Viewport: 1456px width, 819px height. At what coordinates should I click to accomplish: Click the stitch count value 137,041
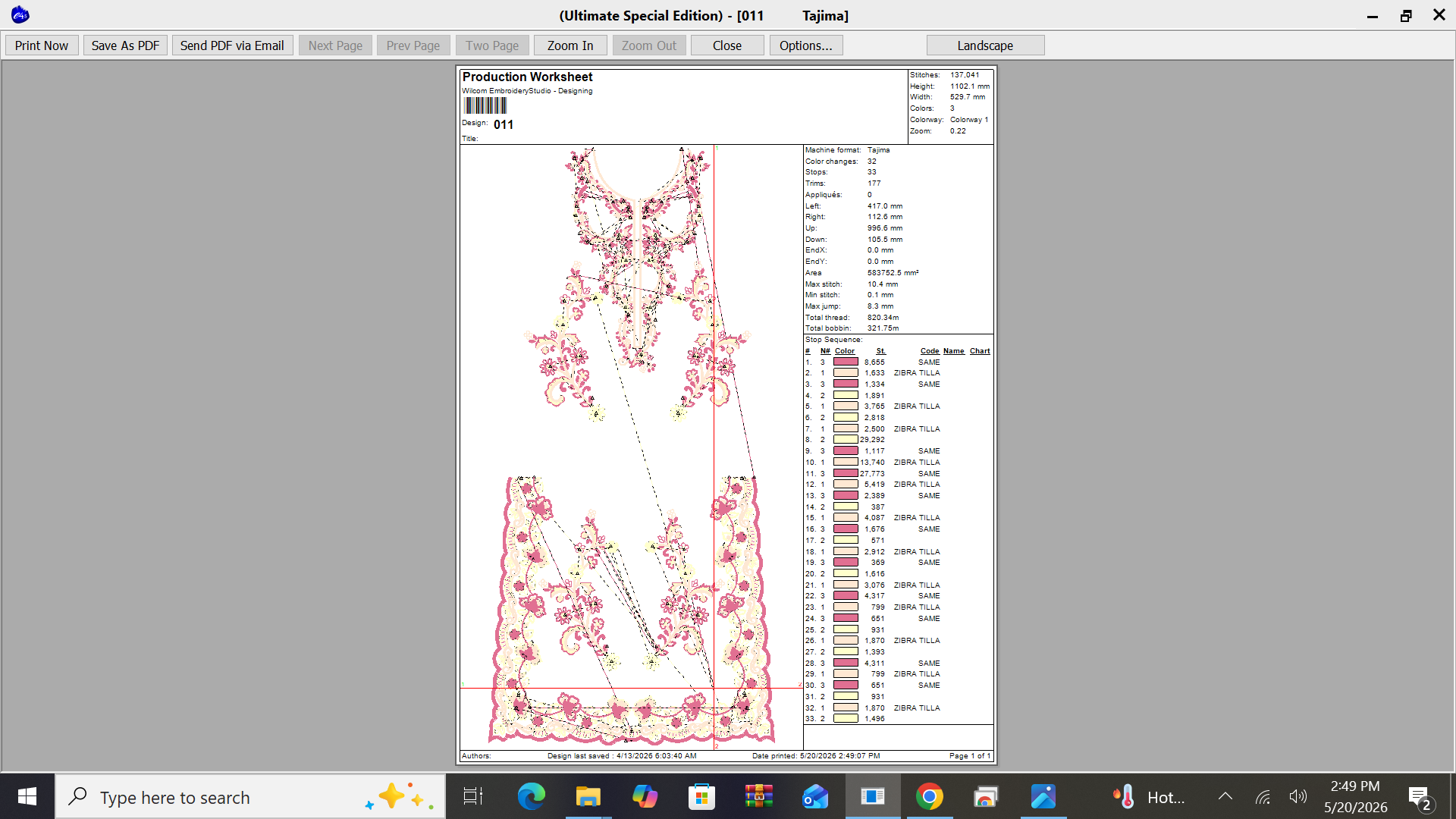(965, 75)
